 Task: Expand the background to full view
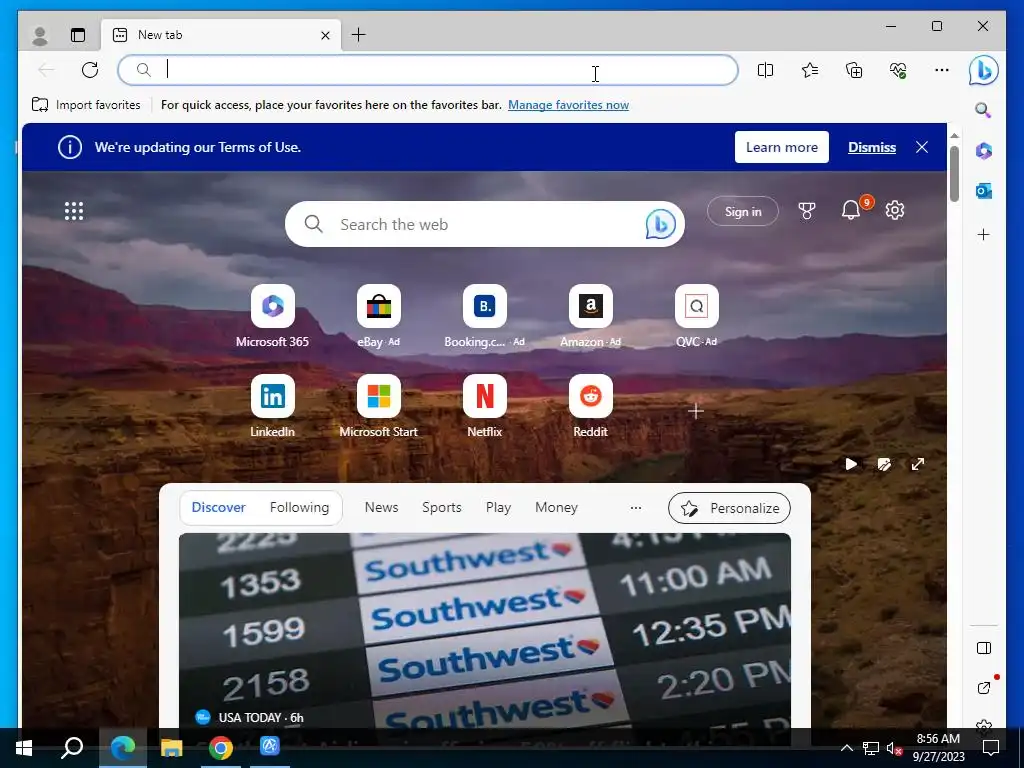point(918,464)
